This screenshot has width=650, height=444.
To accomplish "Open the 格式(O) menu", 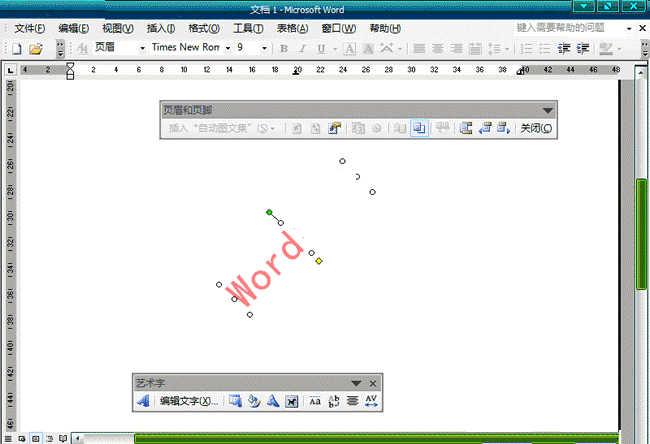I will [x=204, y=28].
